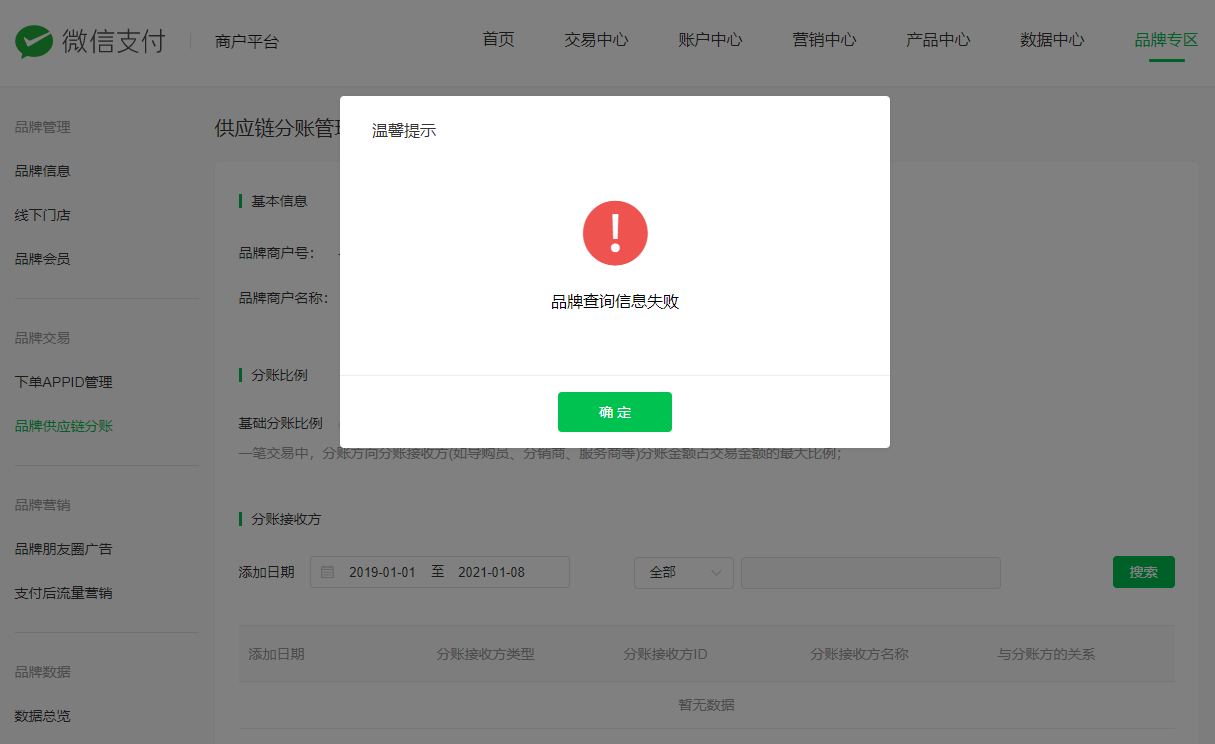The width and height of the screenshot is (1215, 744).
Task: Click the WeChat Pay logo icon
Action: 33,42
